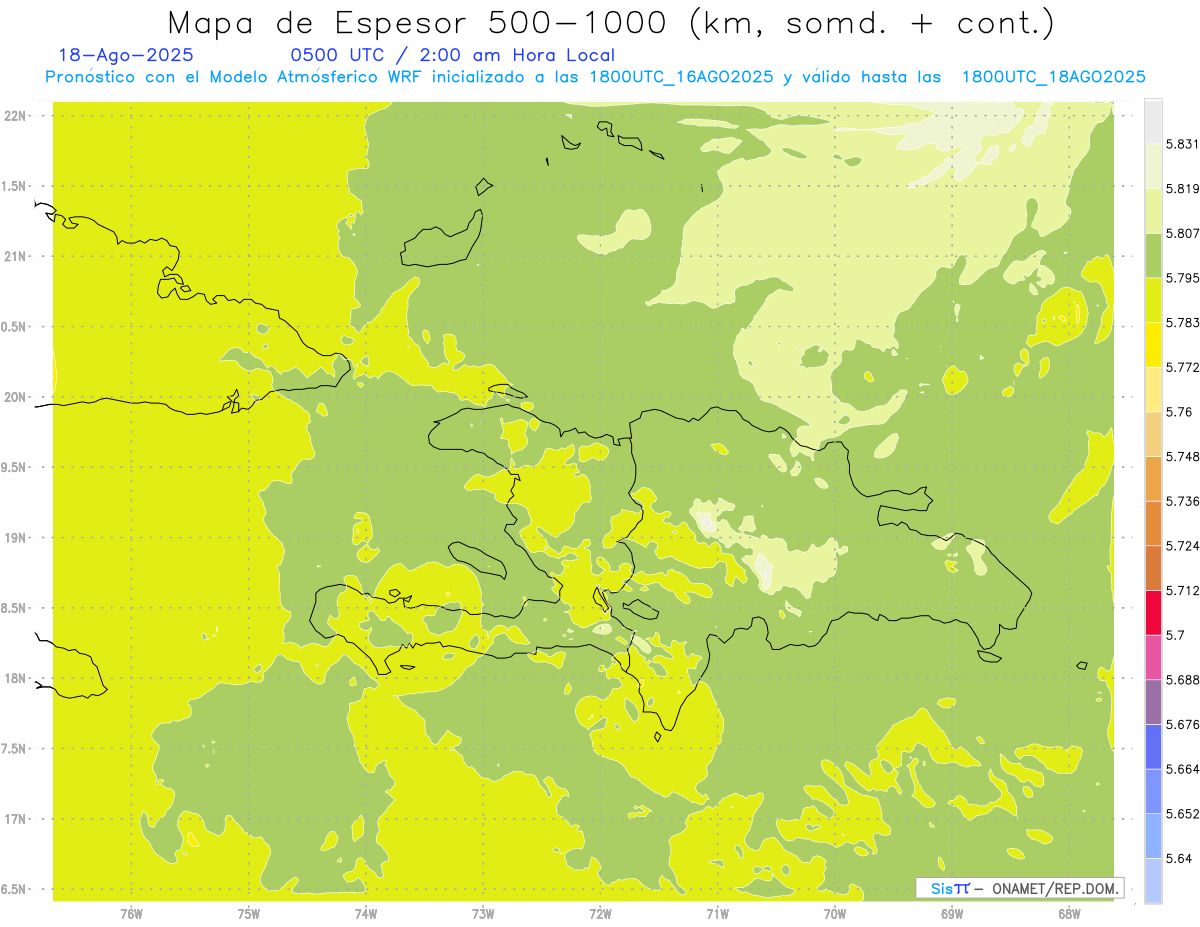Click the legend value 5.652
Screen dimensions: 1200x927
point(1182,813)
